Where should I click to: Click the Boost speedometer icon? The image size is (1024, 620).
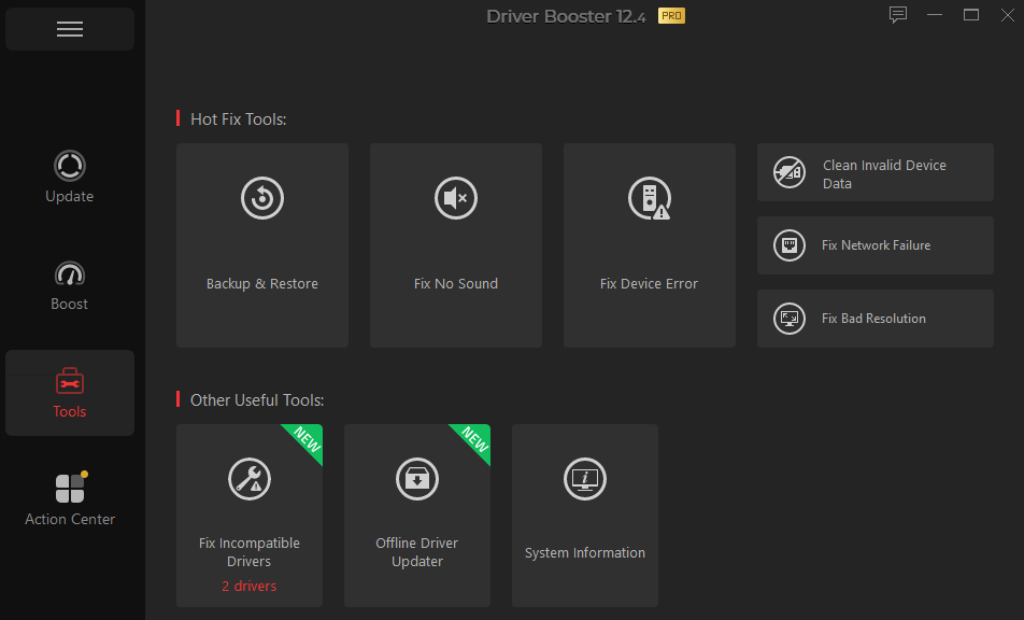click(x=69, y=274)
